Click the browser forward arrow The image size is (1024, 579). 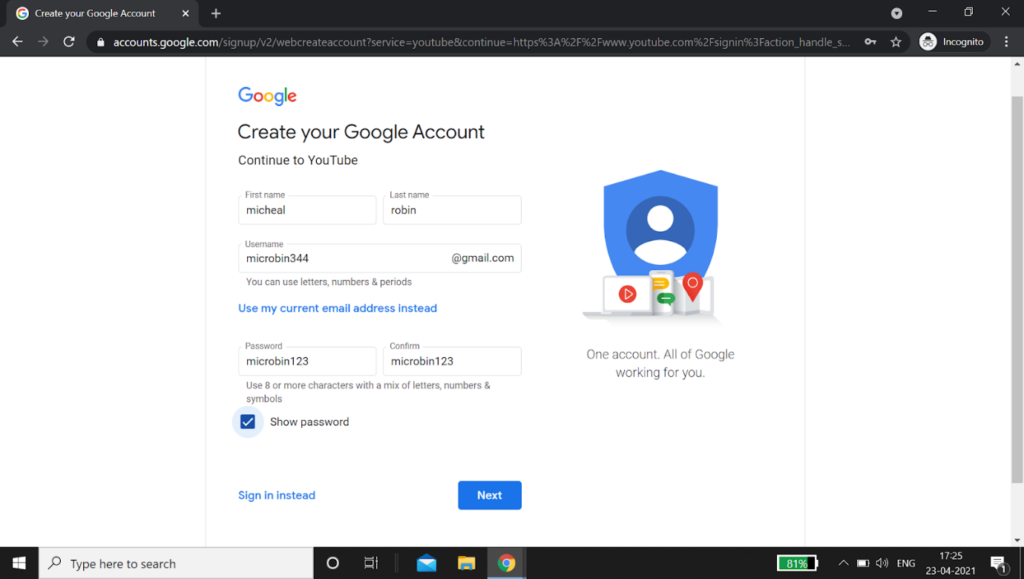43,42
